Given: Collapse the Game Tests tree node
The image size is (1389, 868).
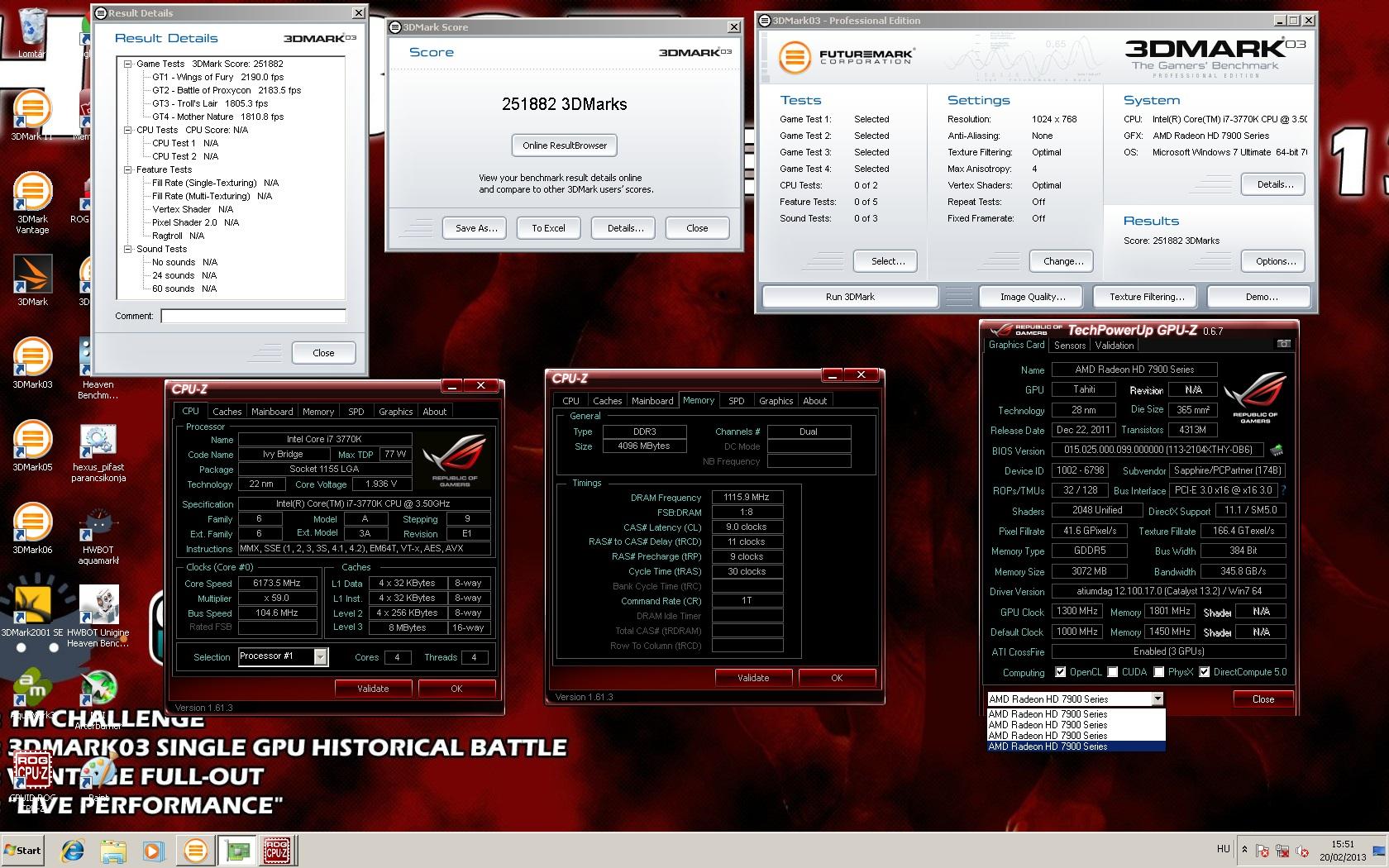Looking at the screenshot, I should [x=128, y=64].
